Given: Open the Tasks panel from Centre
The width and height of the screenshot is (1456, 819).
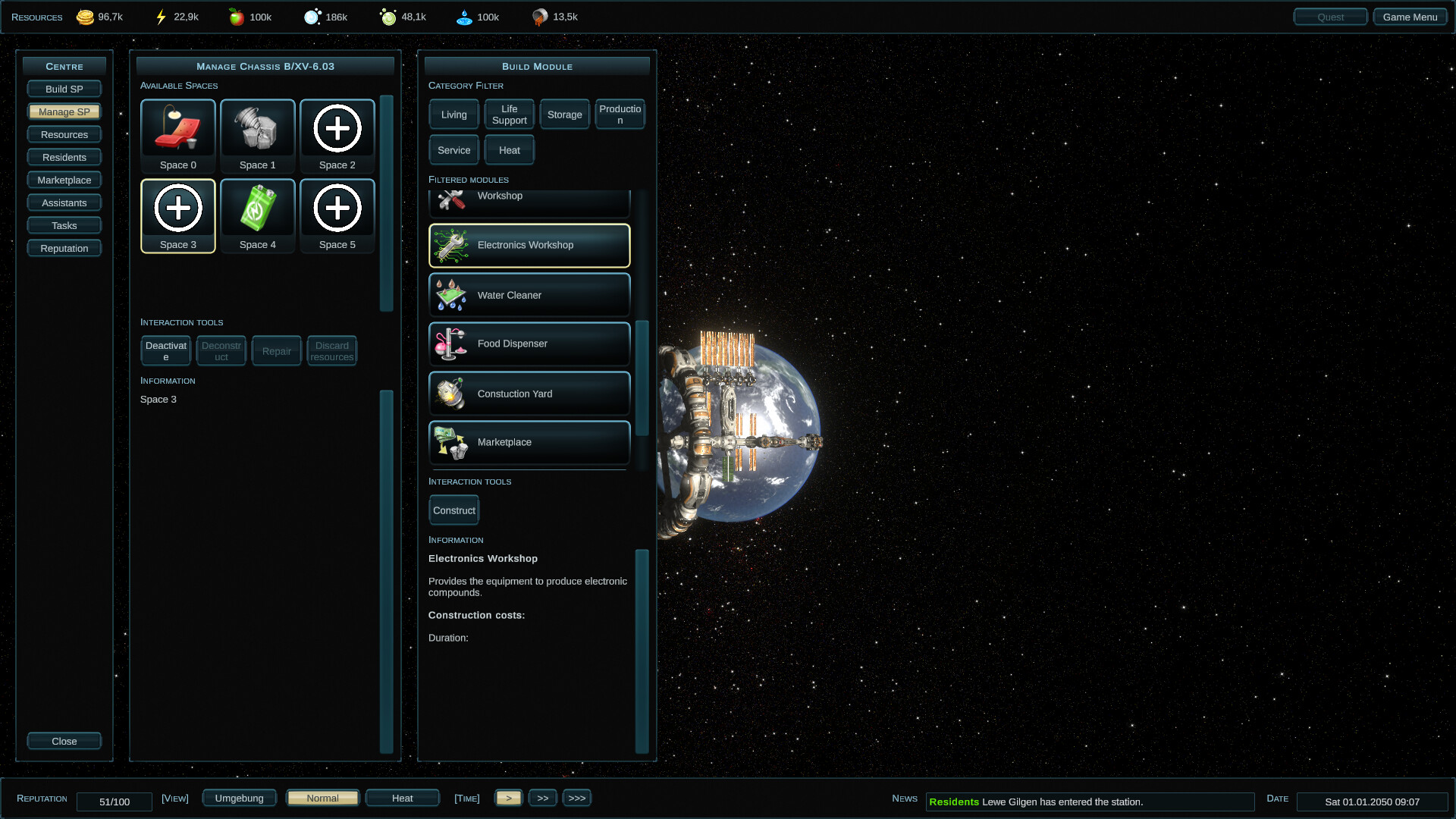Looking at the screenshot, I should (64, 225).
